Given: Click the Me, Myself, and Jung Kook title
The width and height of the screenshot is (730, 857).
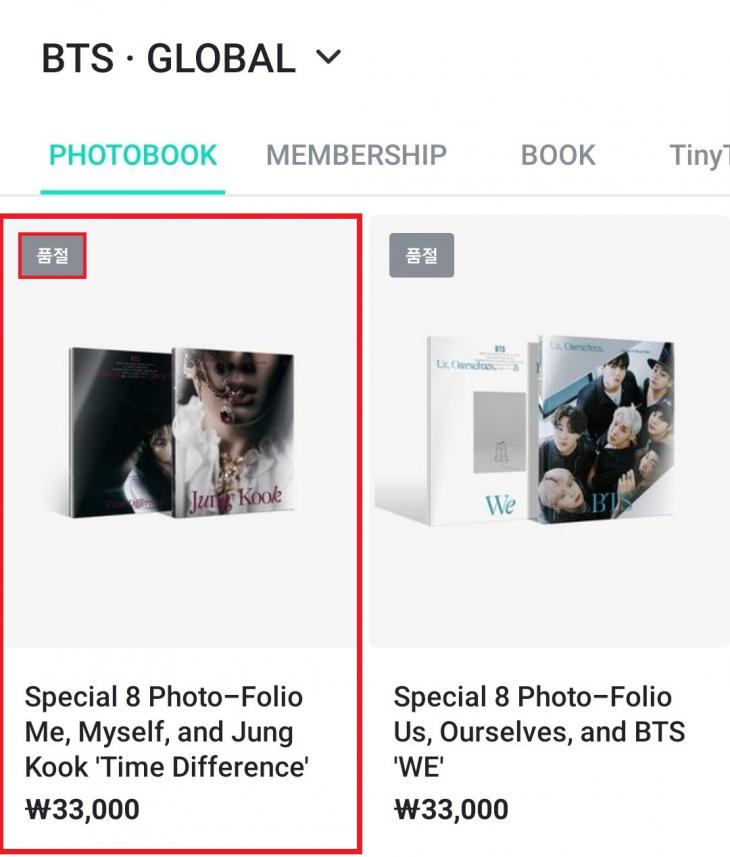Looking at the screenshot, I should pyautogui.click(x=166, y=732).
